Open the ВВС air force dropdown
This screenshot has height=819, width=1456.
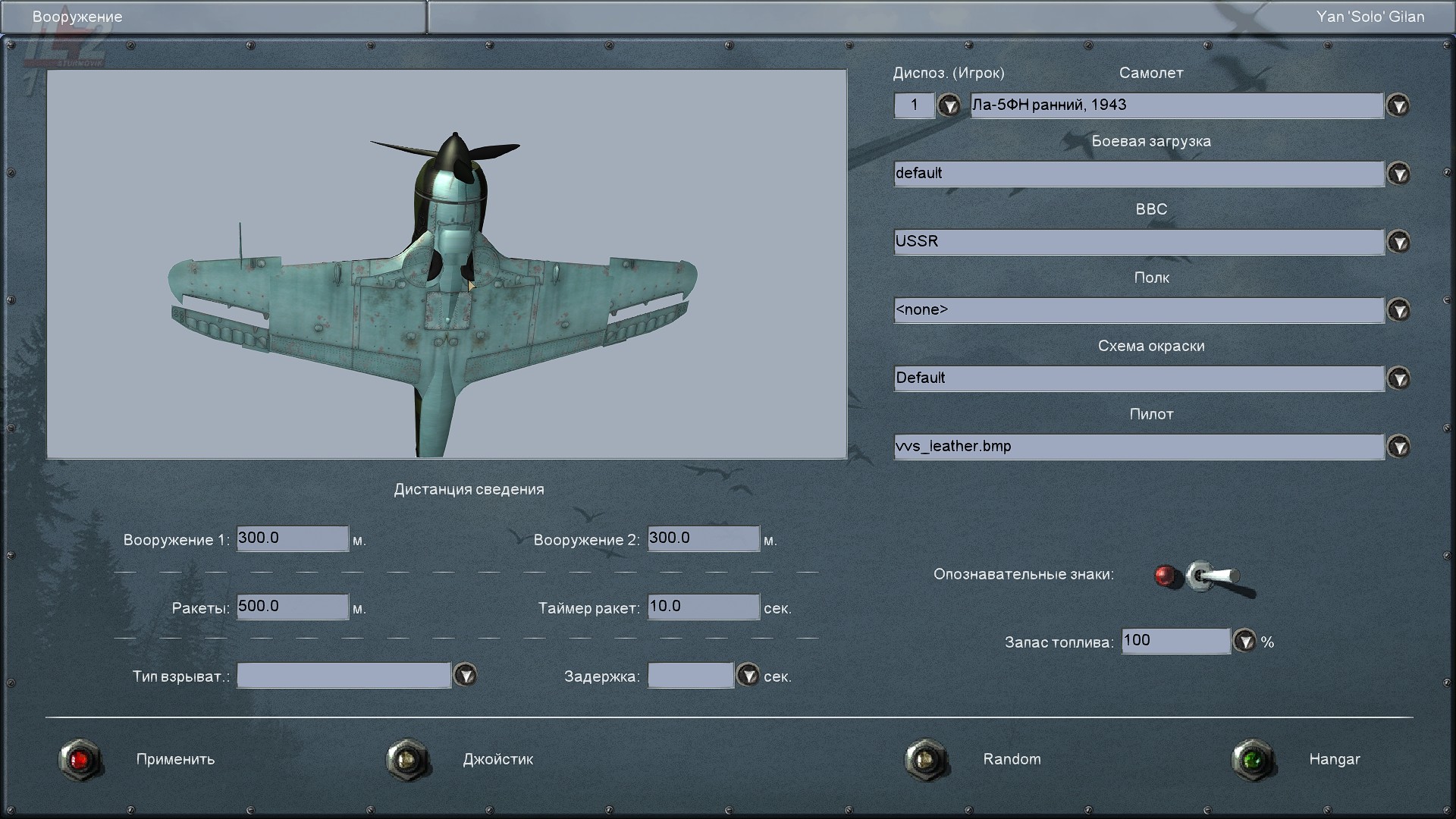tap(1398, 242)
